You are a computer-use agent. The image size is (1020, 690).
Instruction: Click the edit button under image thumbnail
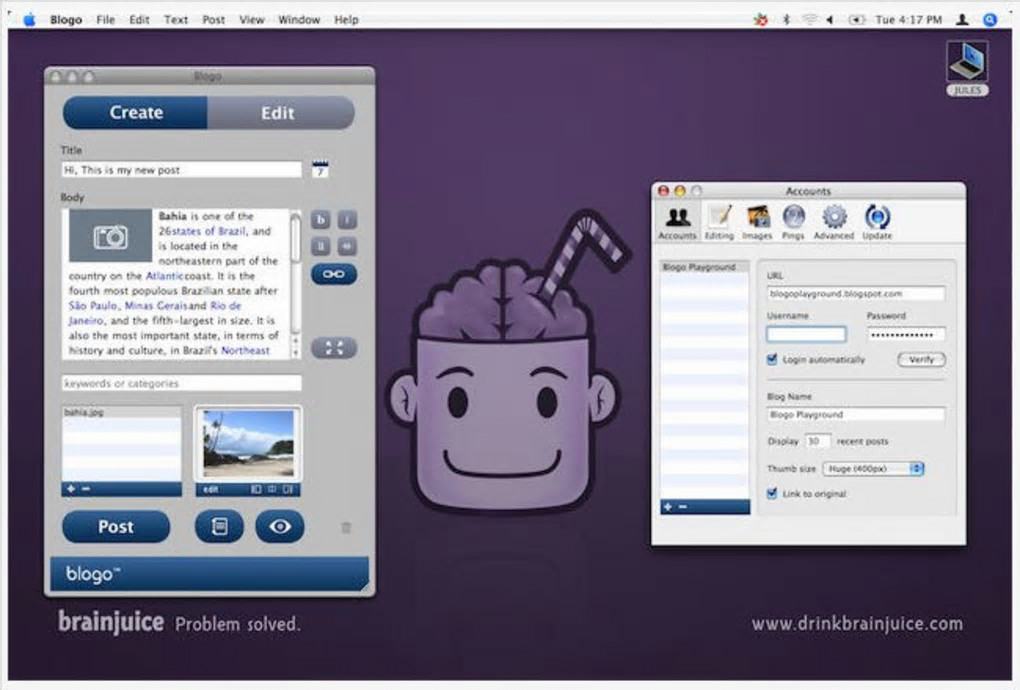point(211,489)
